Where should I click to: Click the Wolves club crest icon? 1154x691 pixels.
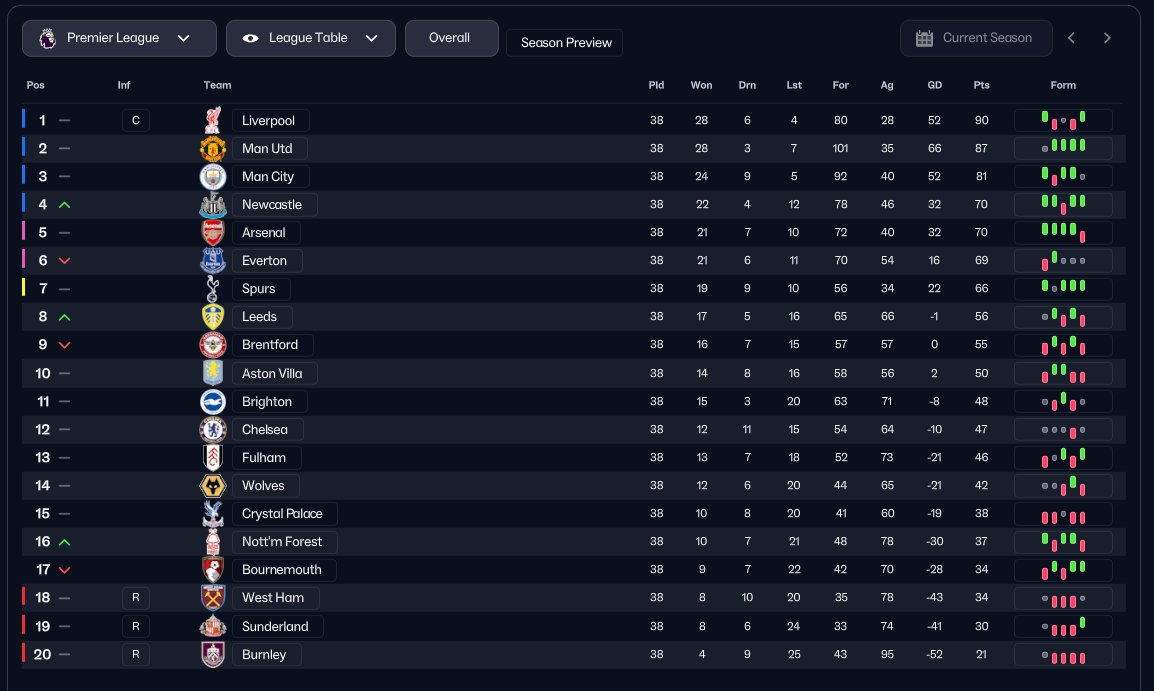tap(213, 486)
